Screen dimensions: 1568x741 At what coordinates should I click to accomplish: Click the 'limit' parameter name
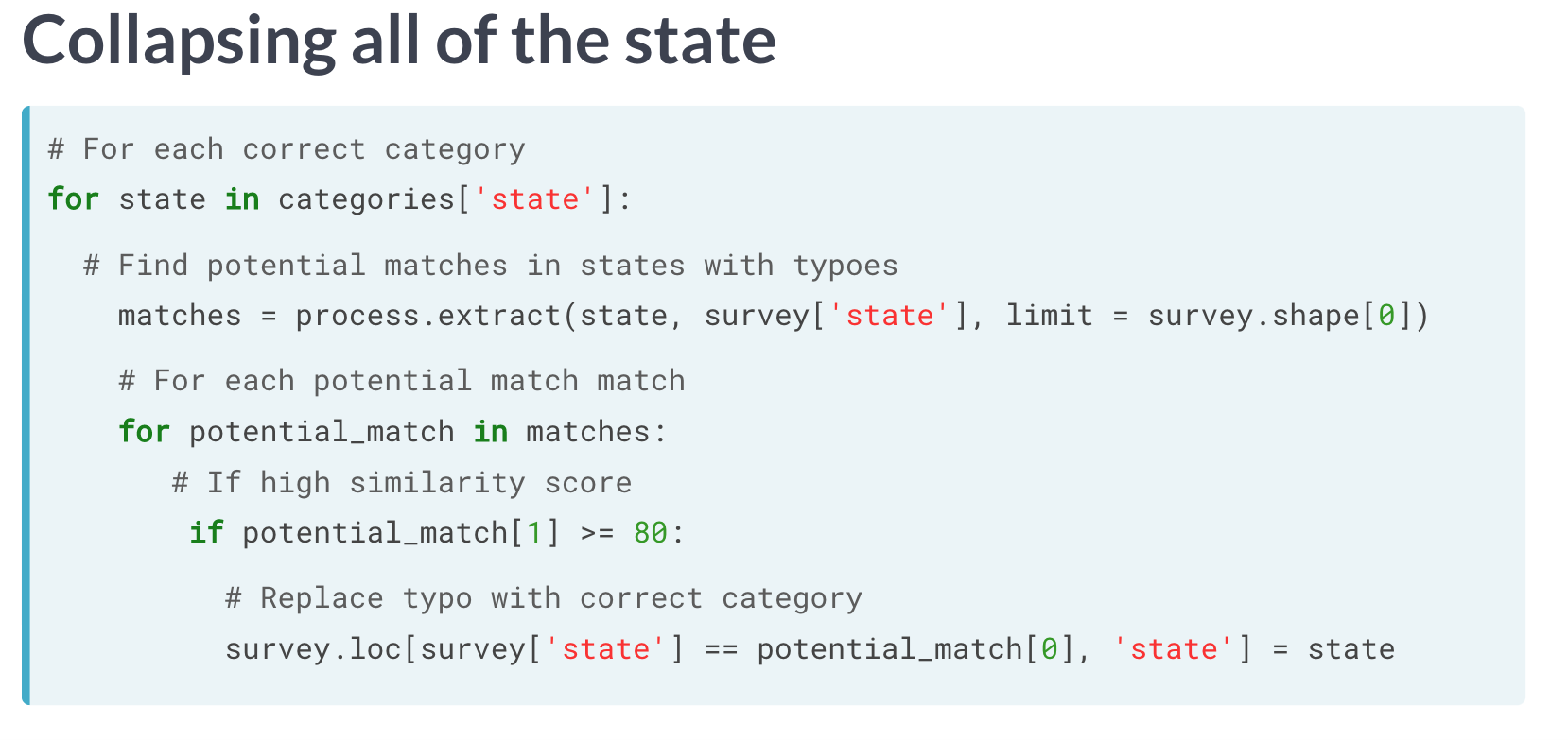[x=1050, y=316]
